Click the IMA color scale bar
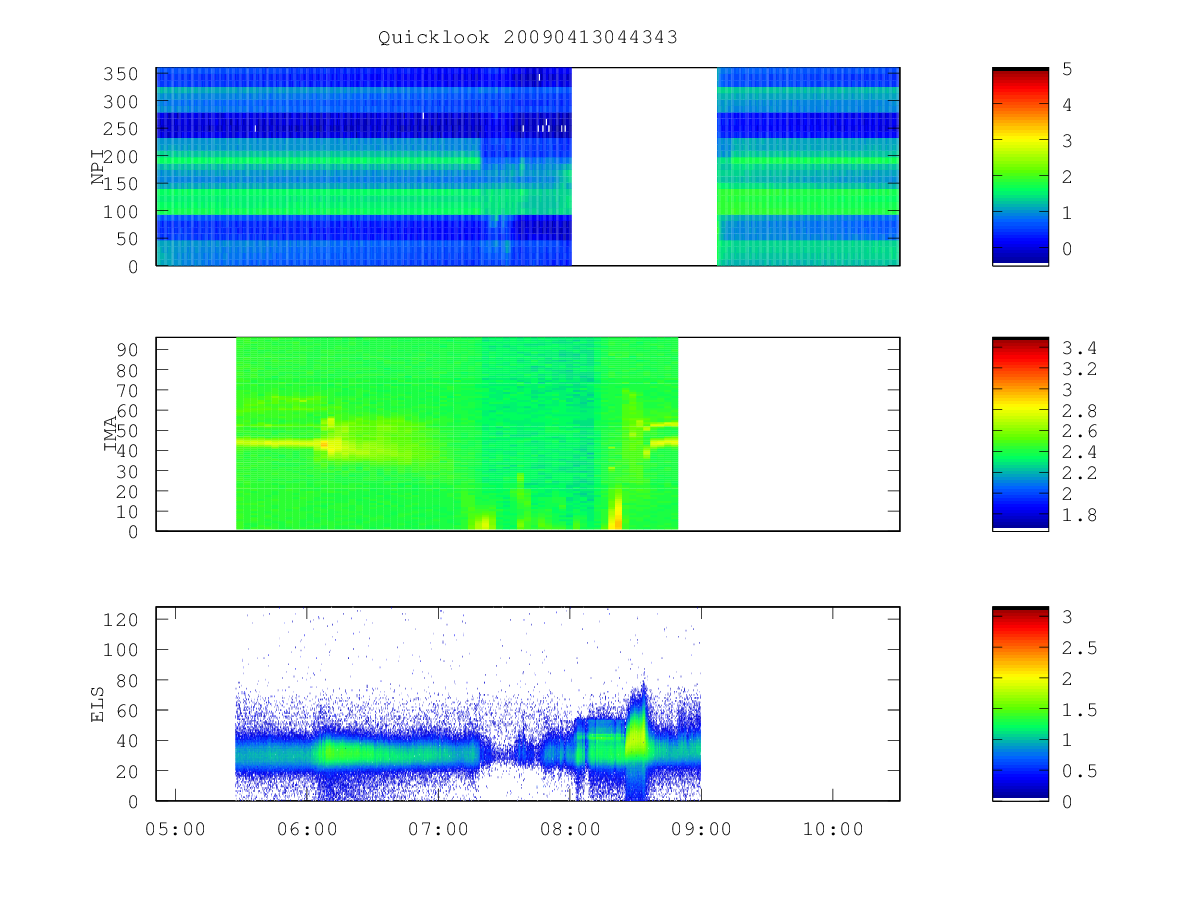 click(1020, 434)
